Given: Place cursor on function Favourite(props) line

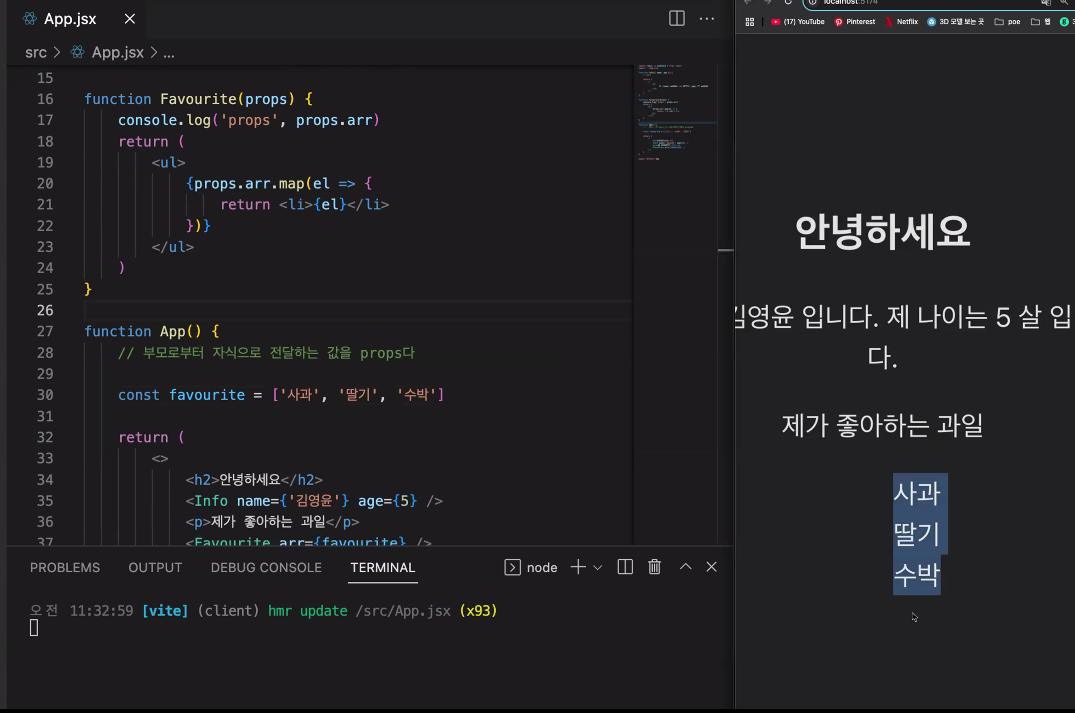Looking at the screenshot, I should pos(199,99).
